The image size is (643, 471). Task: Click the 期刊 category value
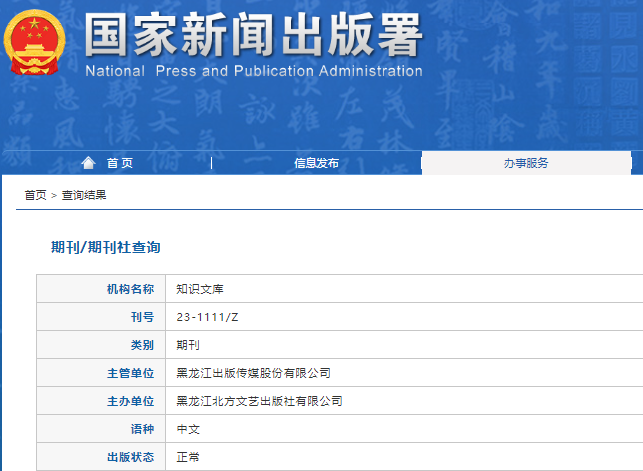tap(188, 345)
